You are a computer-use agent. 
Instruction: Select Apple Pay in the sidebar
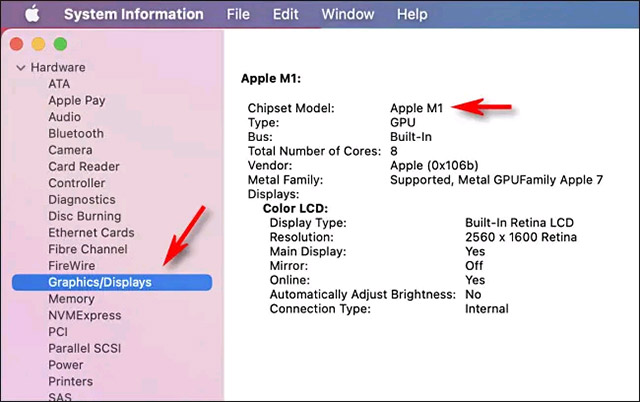77,100
